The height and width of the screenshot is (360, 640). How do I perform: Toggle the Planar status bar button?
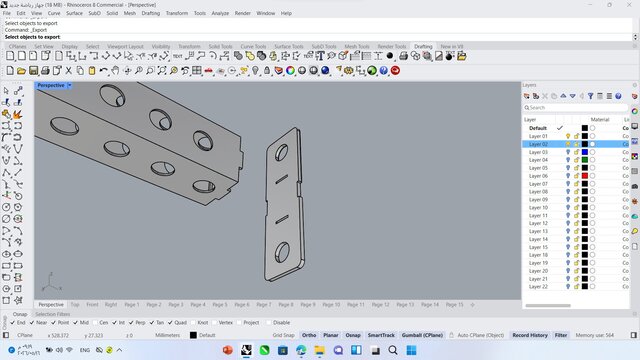coord(331,335)
